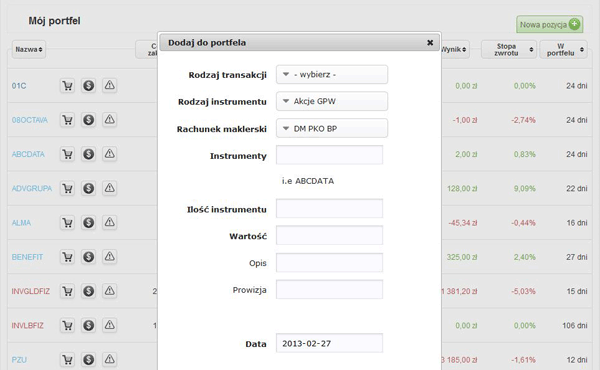Open the Rodzaj transakcji dropdown
The image size is (600, 370).
point(332,75)
